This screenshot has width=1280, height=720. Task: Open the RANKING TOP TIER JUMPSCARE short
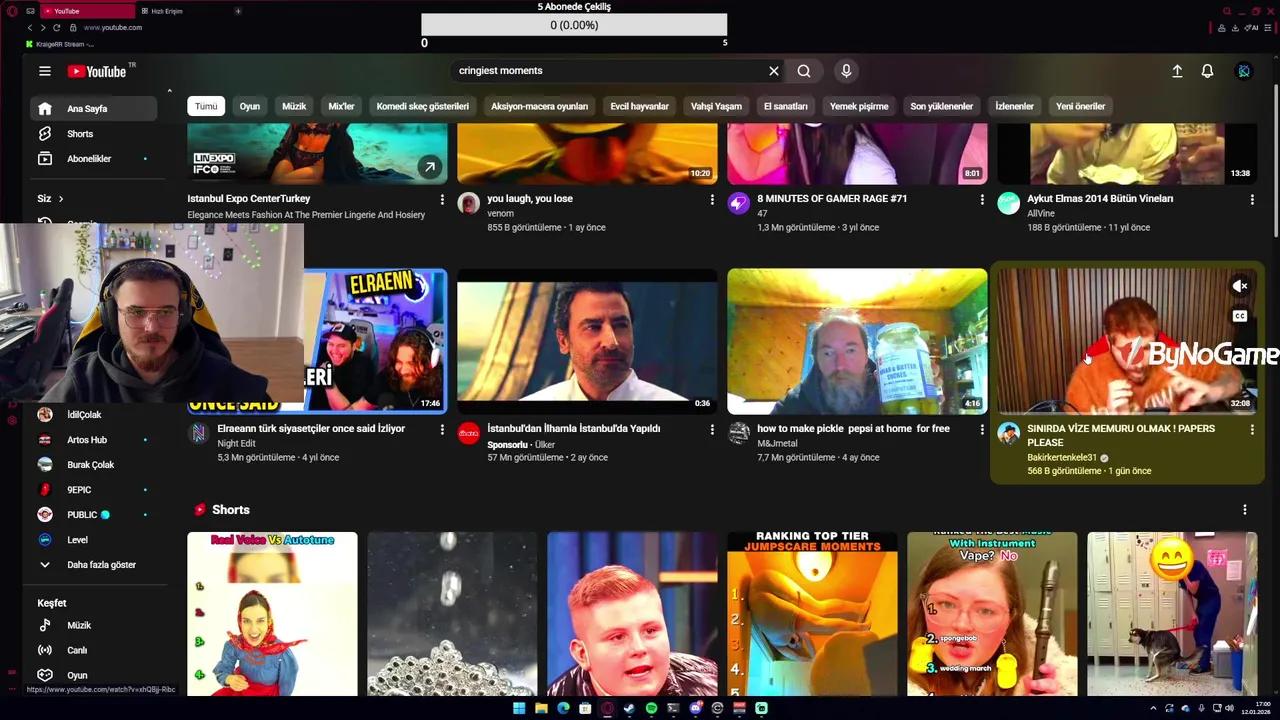[812, 613]
